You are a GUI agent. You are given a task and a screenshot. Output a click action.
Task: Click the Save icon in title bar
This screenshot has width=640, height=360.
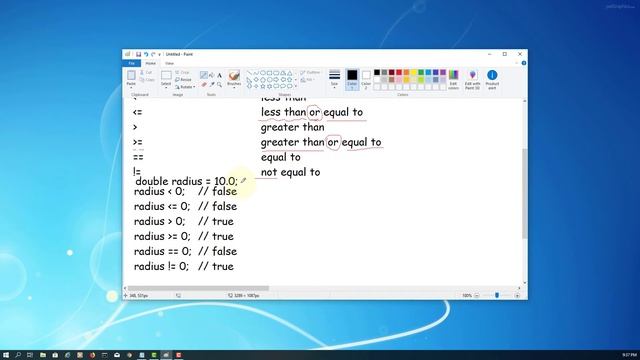point(138,54)
